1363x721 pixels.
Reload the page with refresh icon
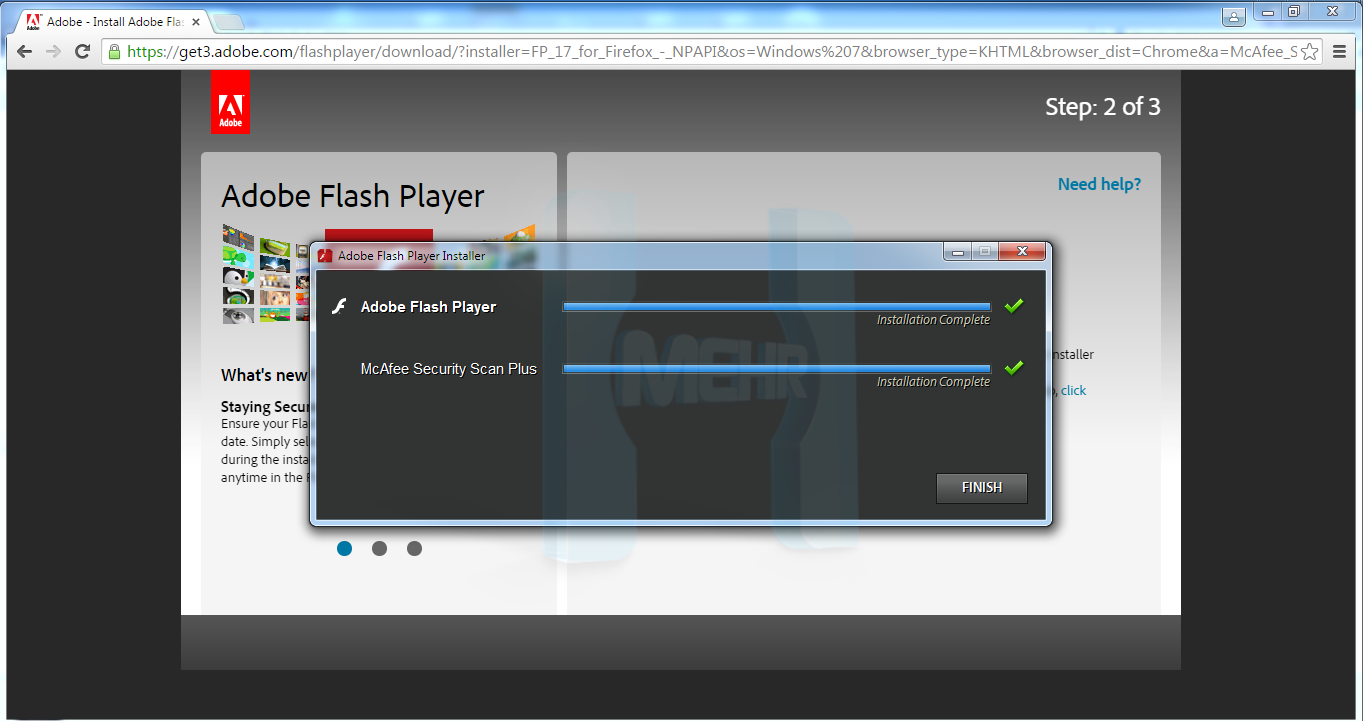(82, 51)
